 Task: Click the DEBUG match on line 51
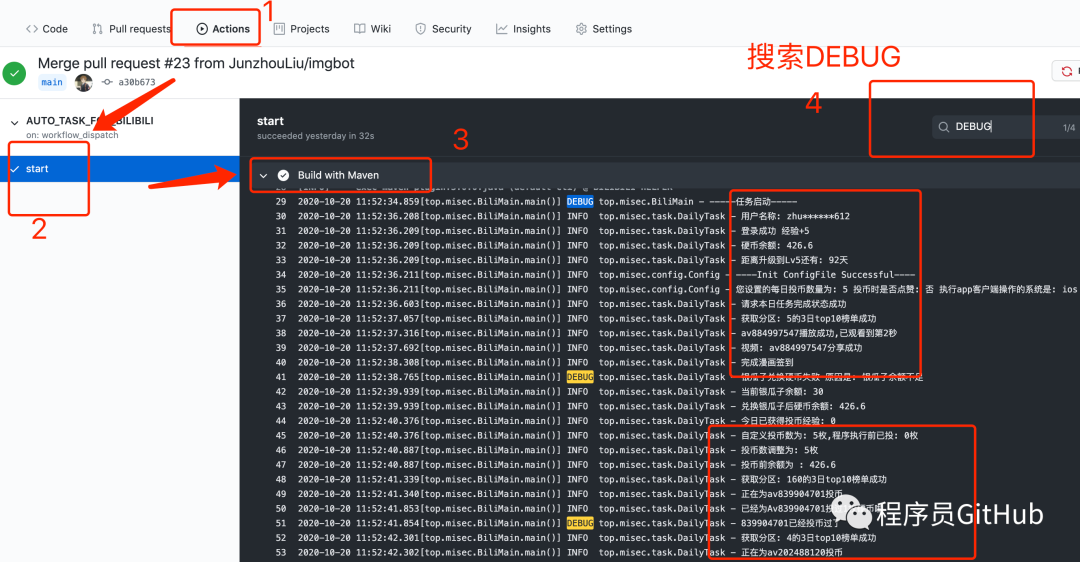pos(580,523)
